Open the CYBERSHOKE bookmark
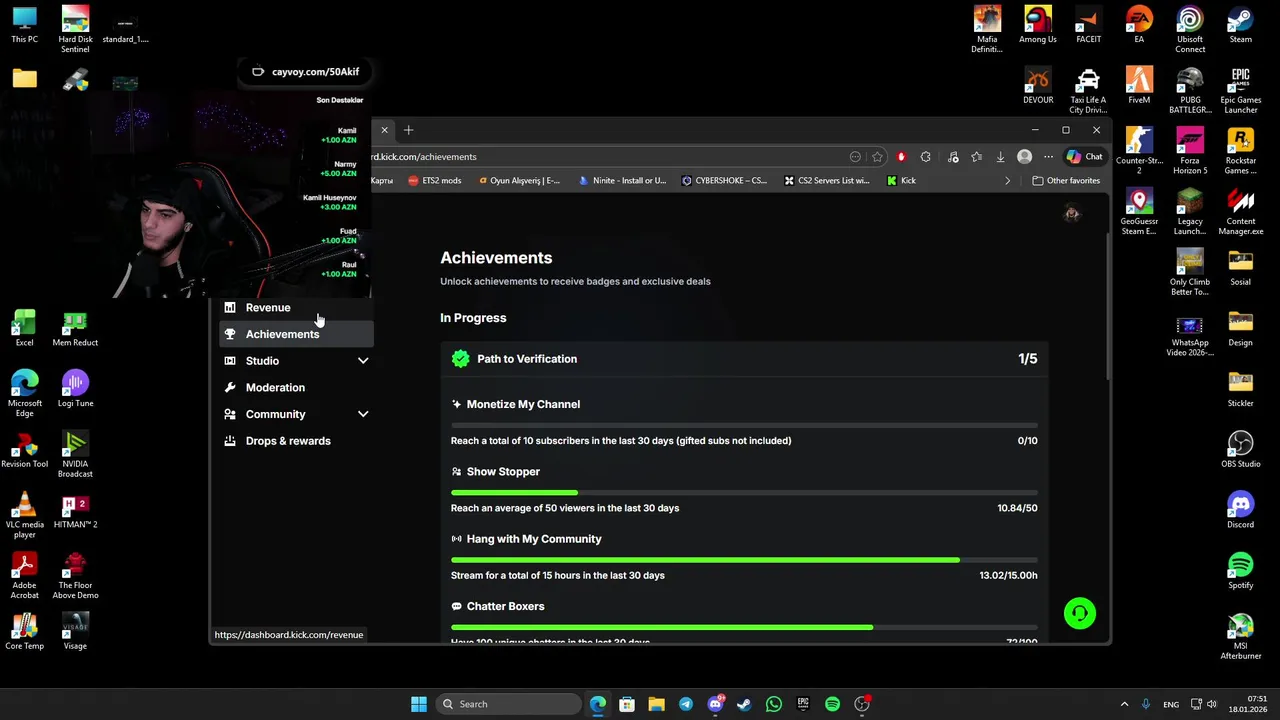This screenshot has height=720, width=1280. pos(724,181)
